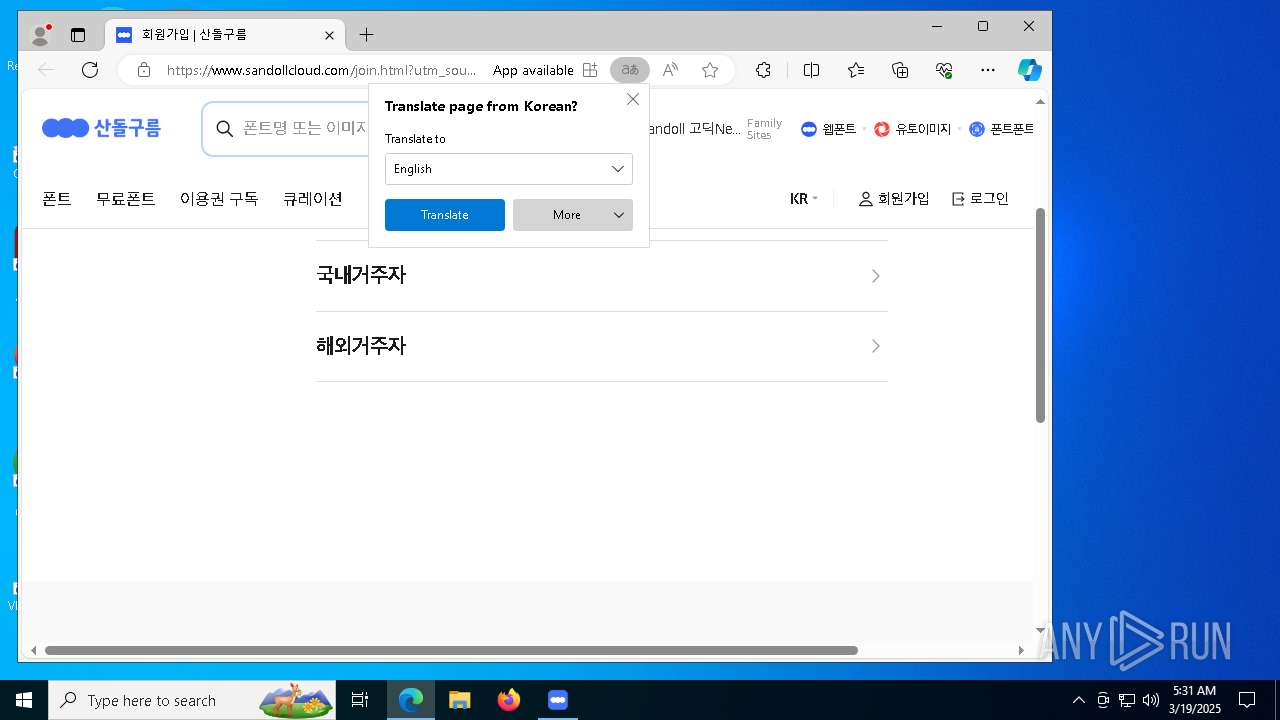The width and height of the screenshot is (1280, 720).
Task: Select the 해외거주자 option
Action: 602,346
